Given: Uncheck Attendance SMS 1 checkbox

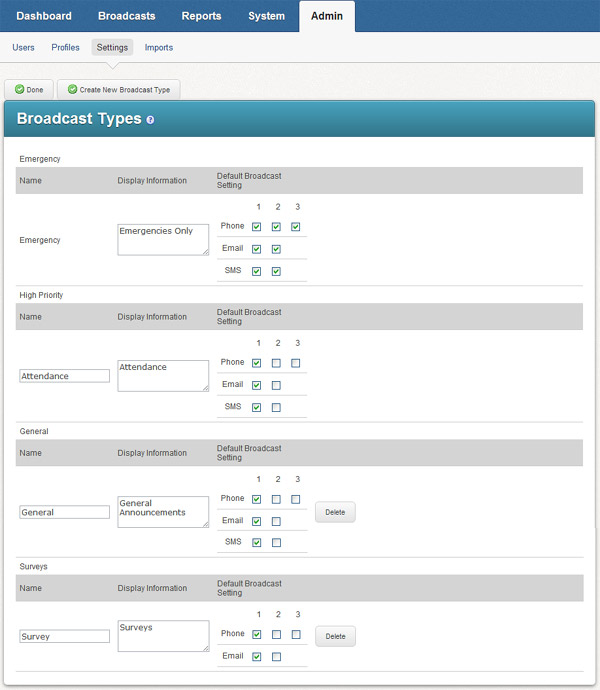Looking at the screenshot, I should click(x=256, y=407).
